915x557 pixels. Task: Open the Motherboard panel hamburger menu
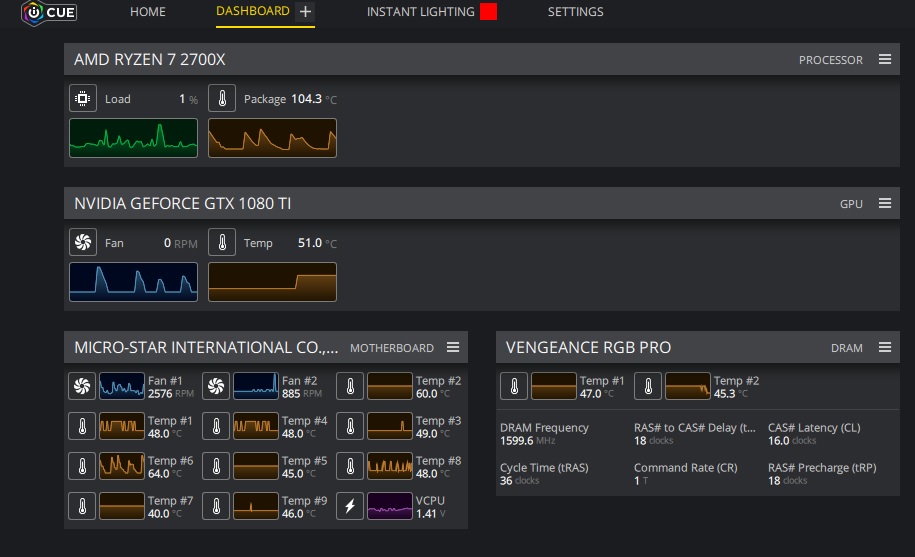[x=452, y=348]
